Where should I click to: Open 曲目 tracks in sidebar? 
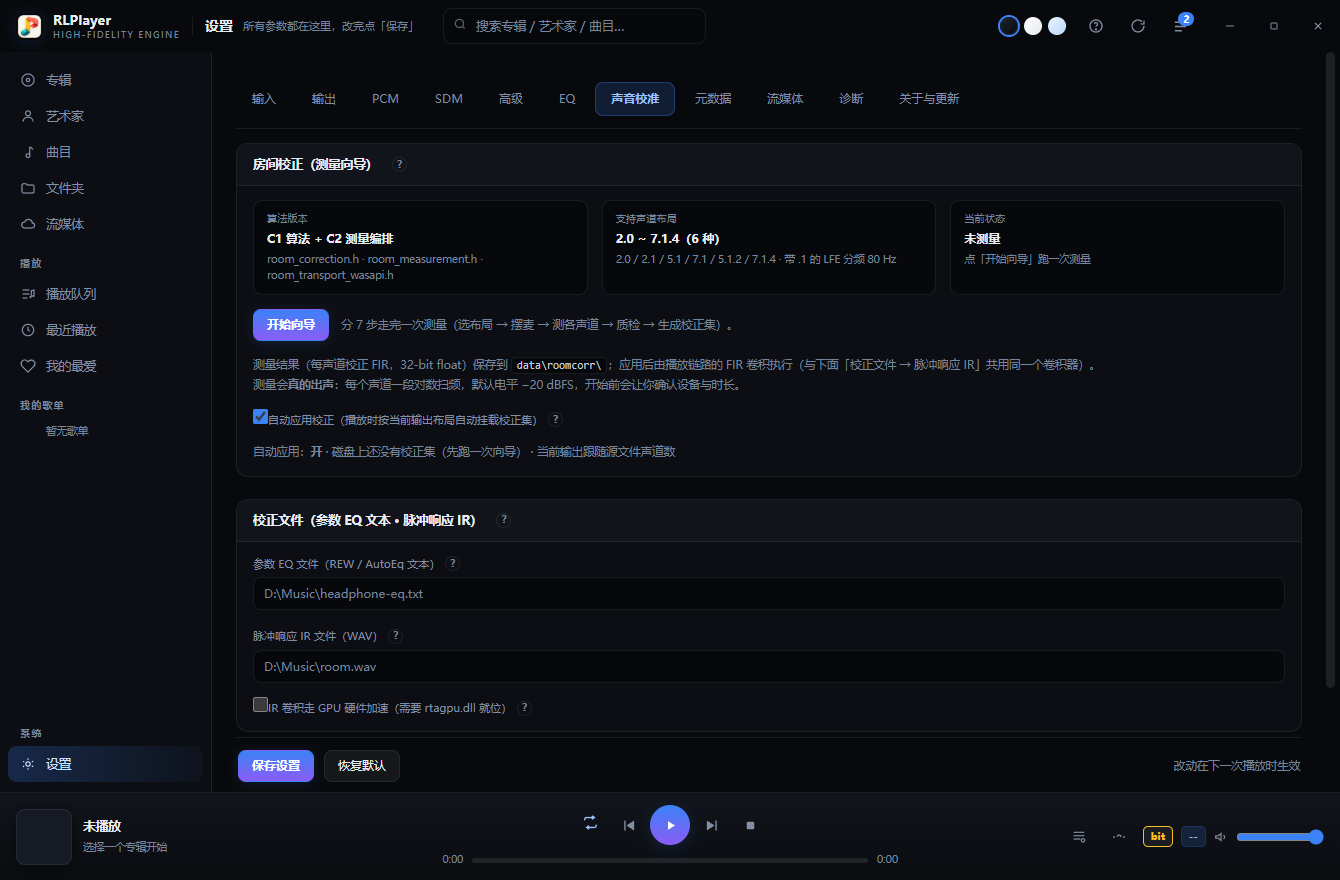(106, 152)
